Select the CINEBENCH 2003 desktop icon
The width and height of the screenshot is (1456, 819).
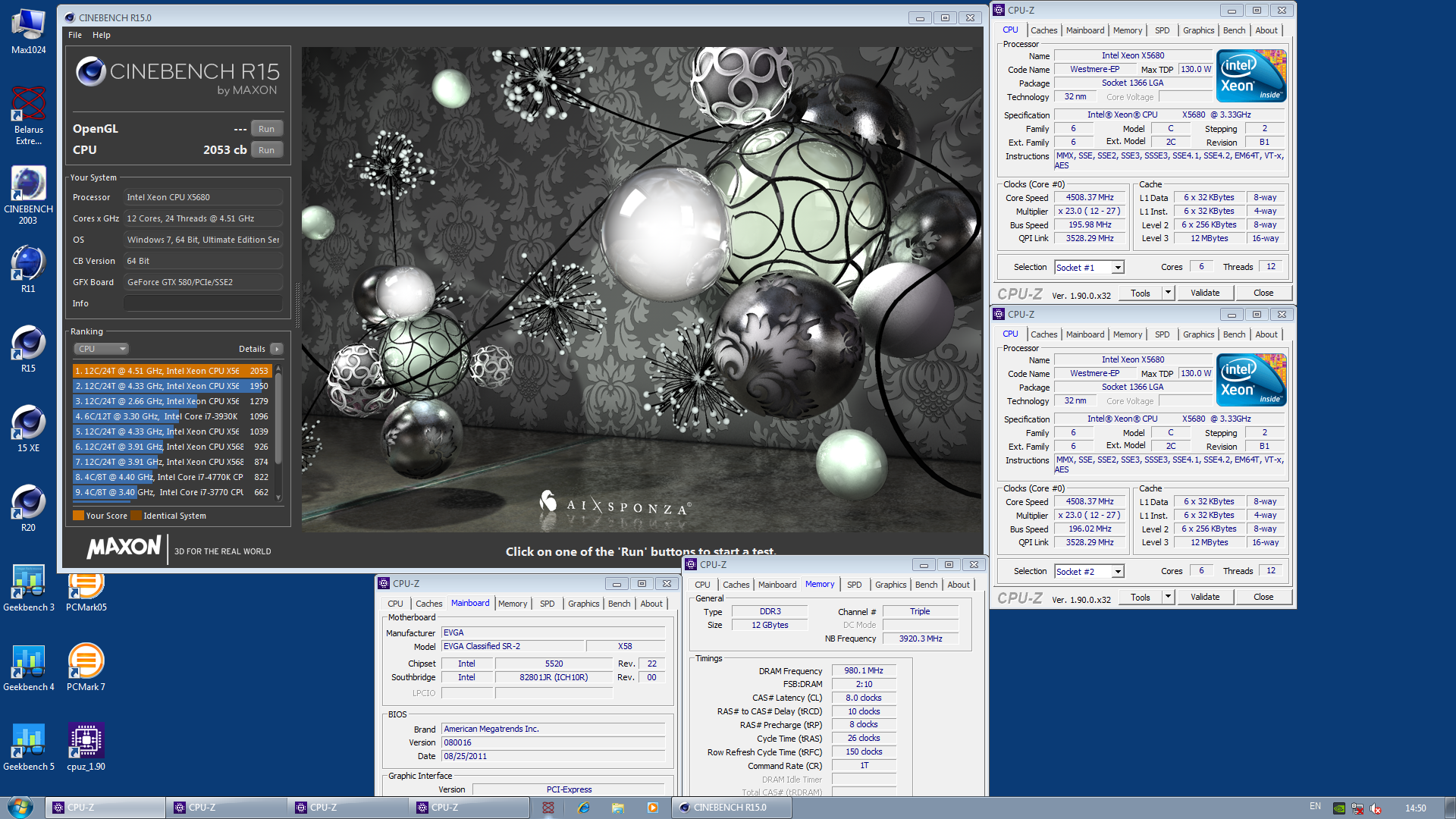[28, 195]
